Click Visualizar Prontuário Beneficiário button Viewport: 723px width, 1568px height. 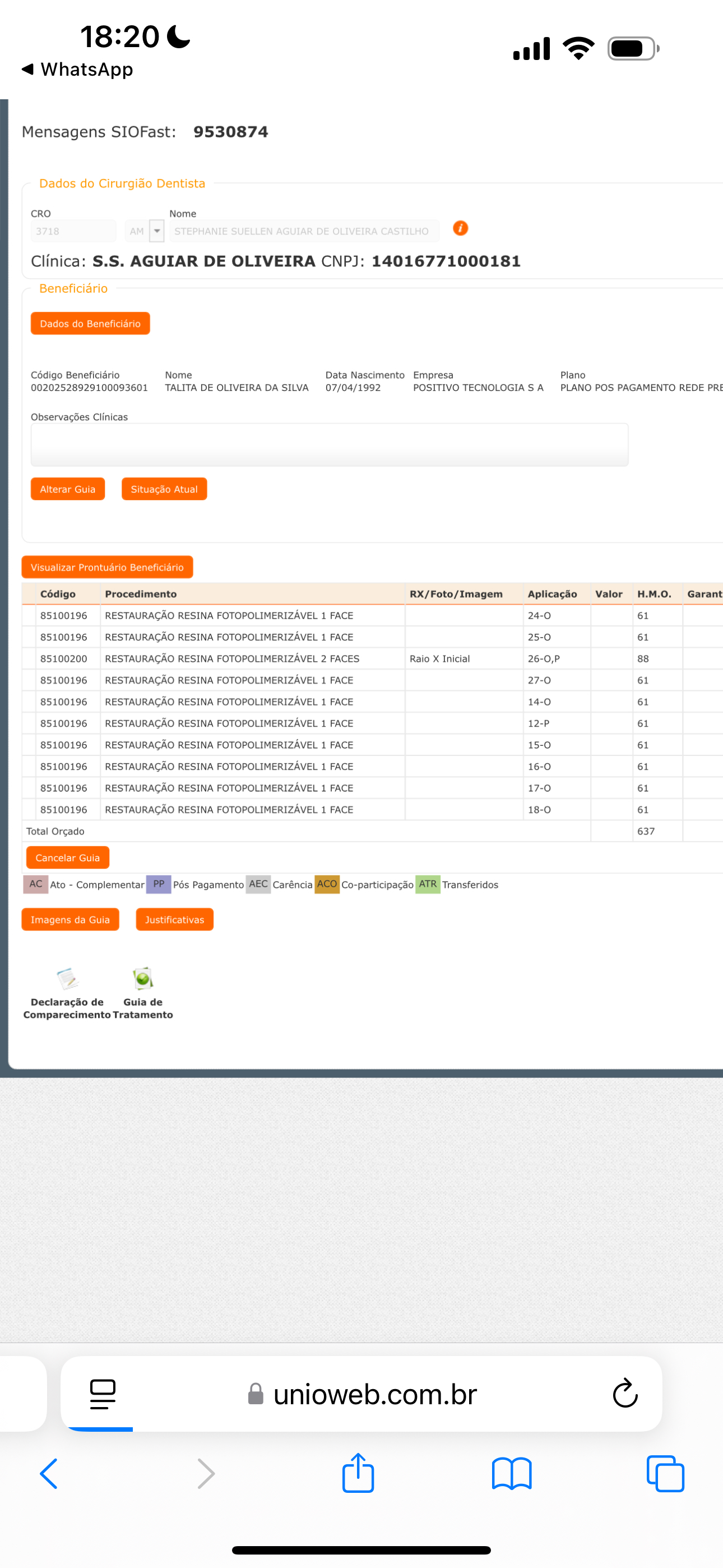point(107,568)
